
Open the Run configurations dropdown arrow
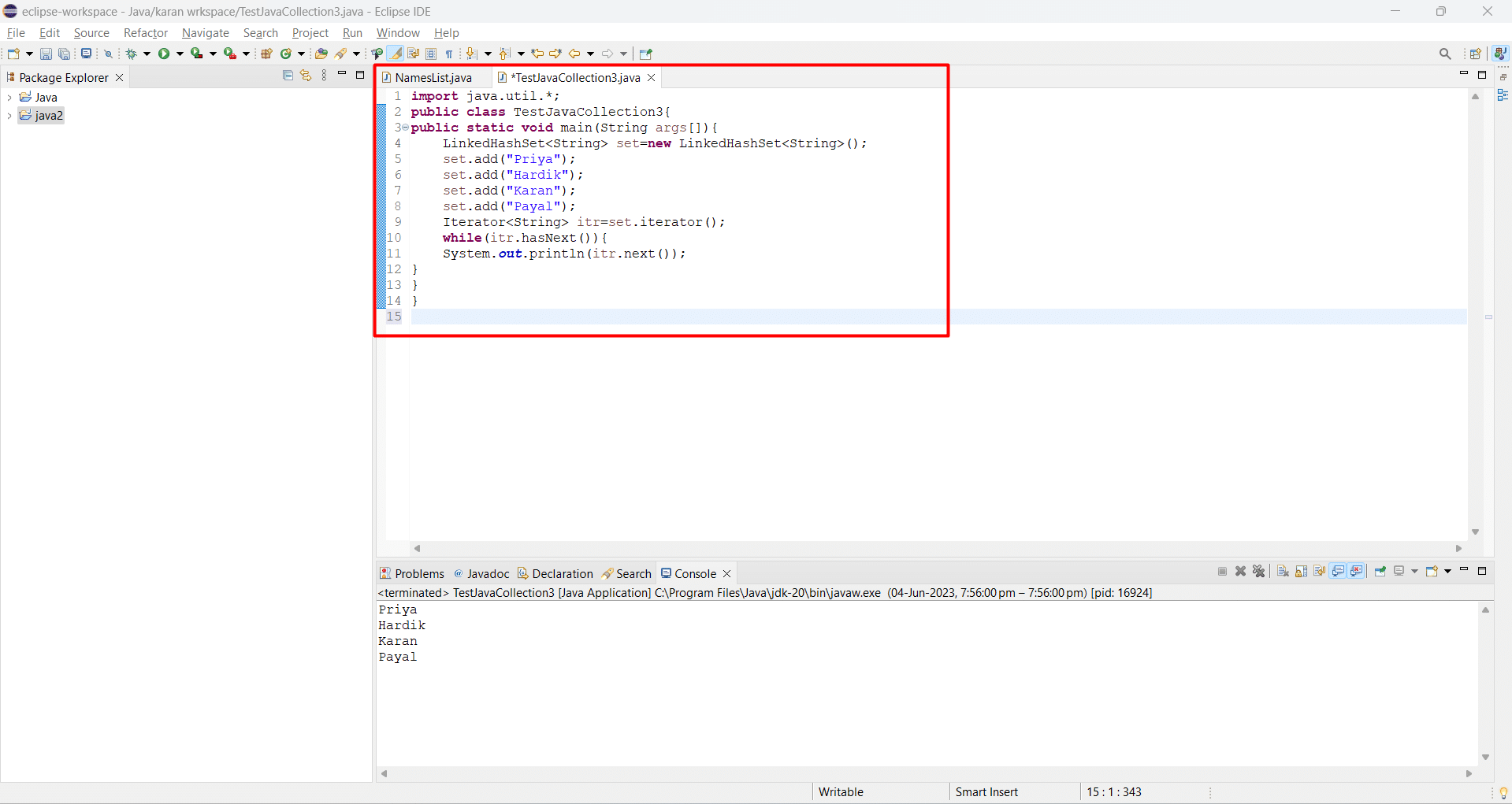click(180, 54)
